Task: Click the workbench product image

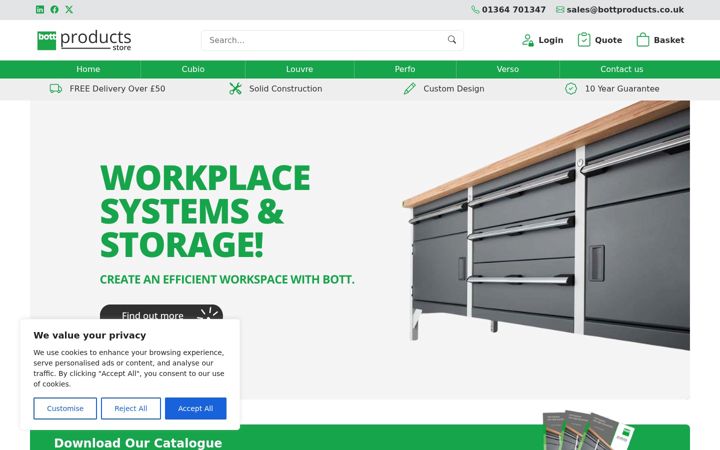Action: 546,225
